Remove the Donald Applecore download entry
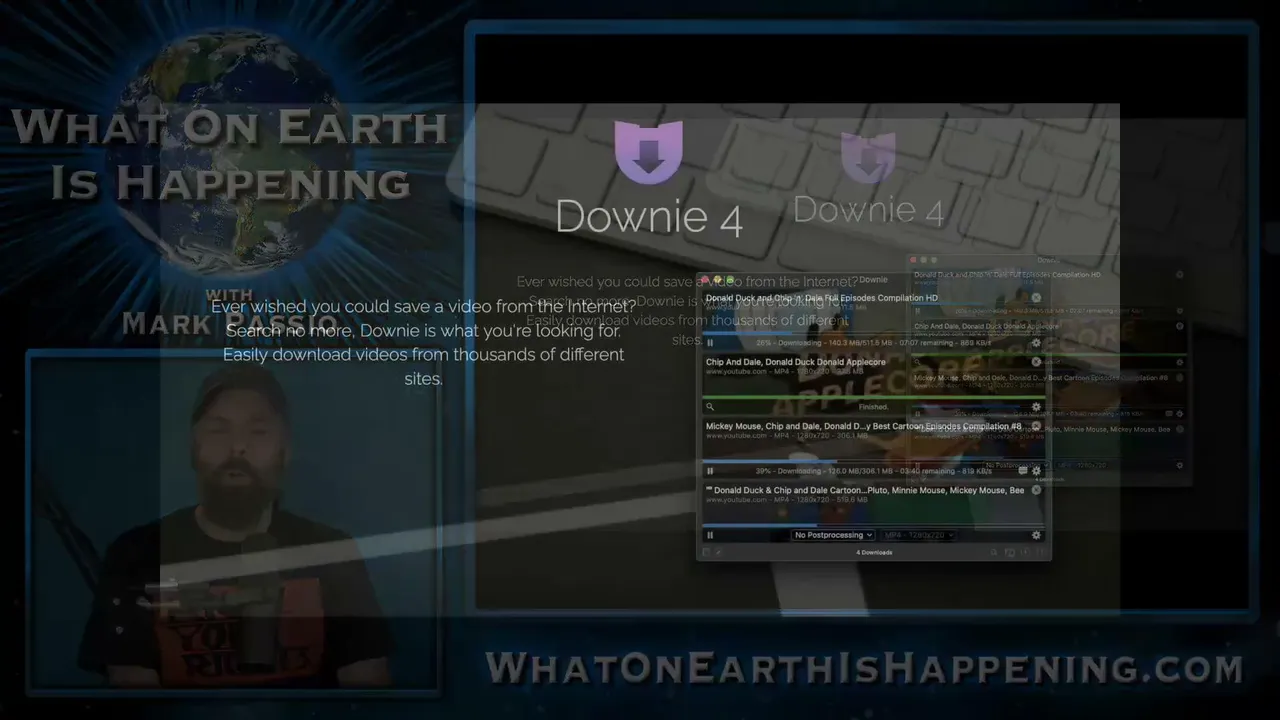Image resolution: width=1280 pixels, height=720 pixels. click(1036, 362)
